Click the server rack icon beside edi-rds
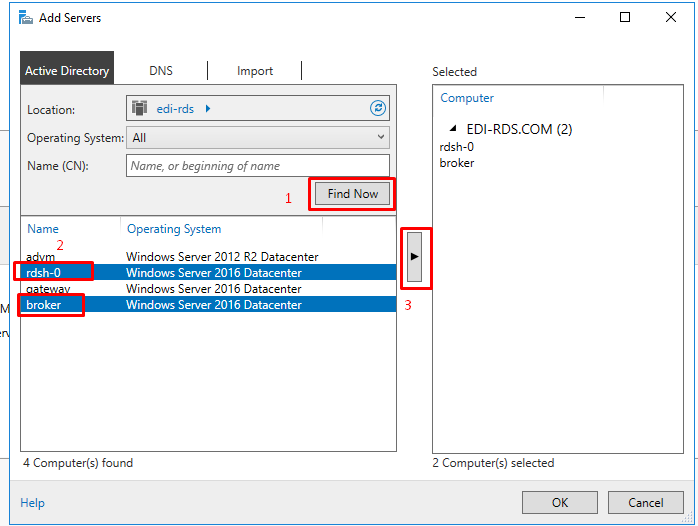 (139, 108)
